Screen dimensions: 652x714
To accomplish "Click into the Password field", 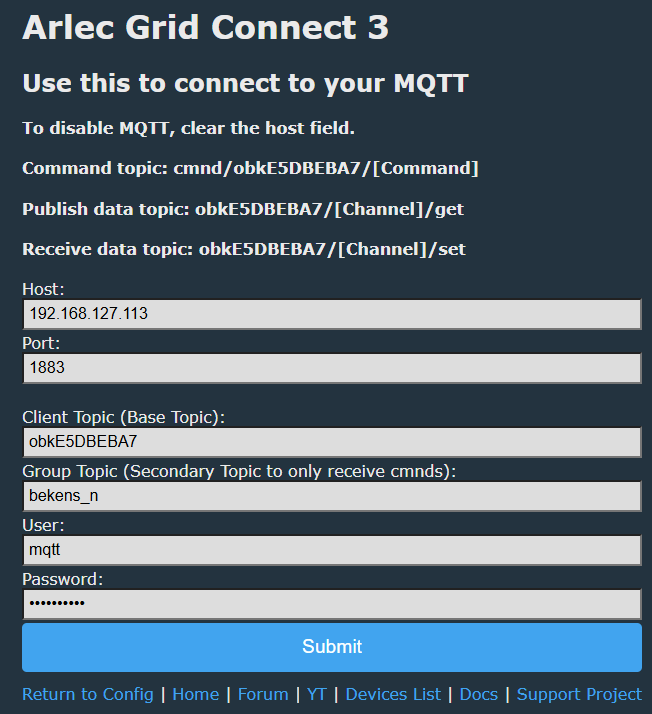I will (x=331, y=604).
